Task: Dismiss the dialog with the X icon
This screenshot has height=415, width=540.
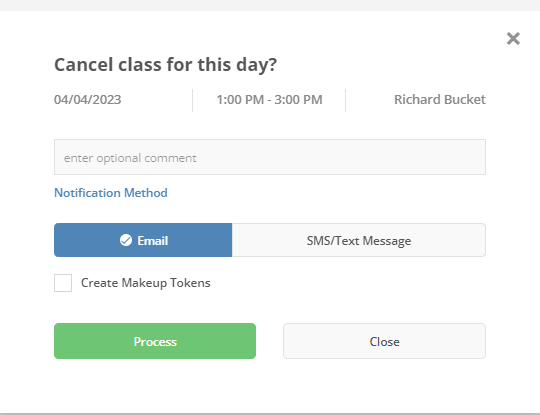Action: (513, 39)
